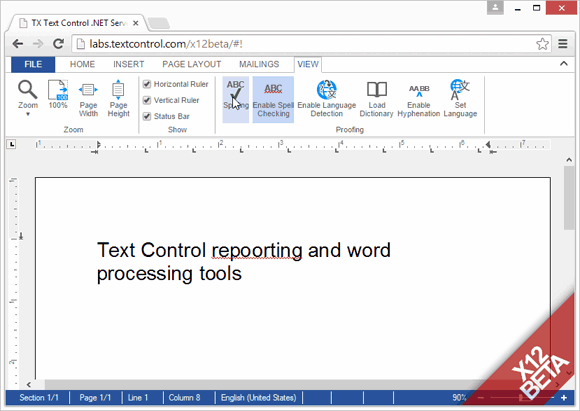
Task: Click the Column 8 status entry
Action: 184,398
